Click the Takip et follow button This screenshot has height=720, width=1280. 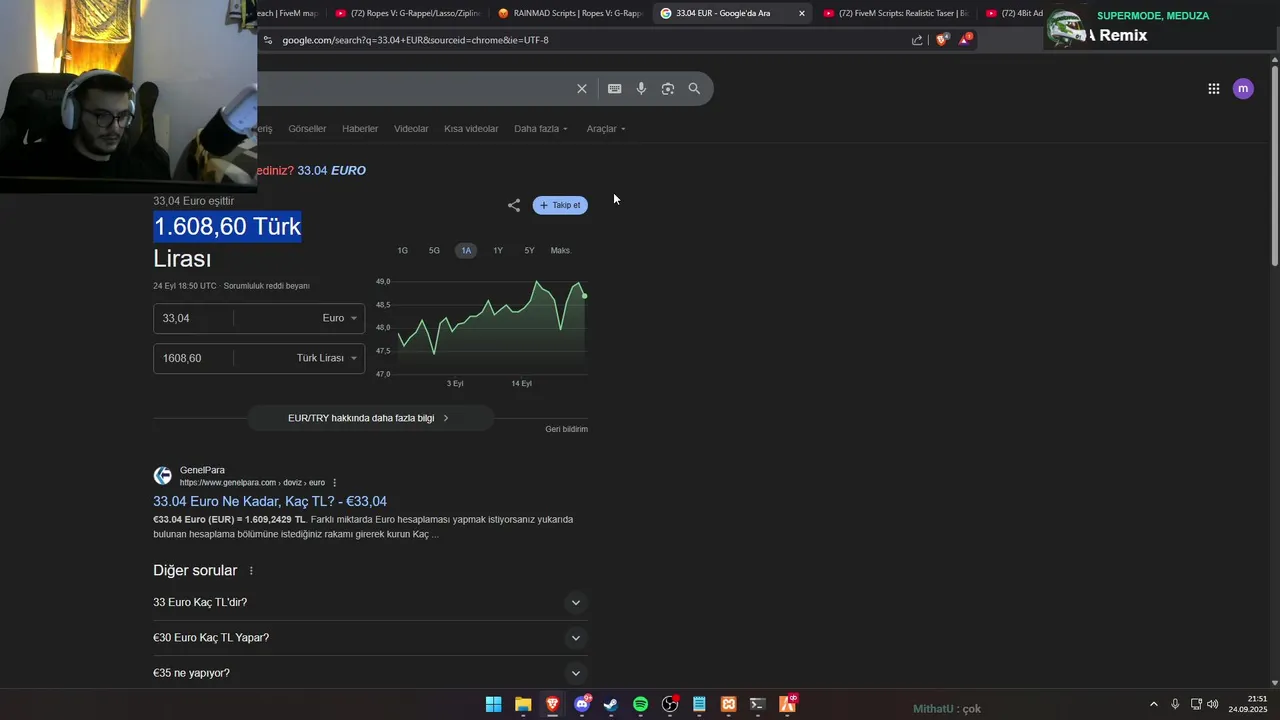coord(560,205)
